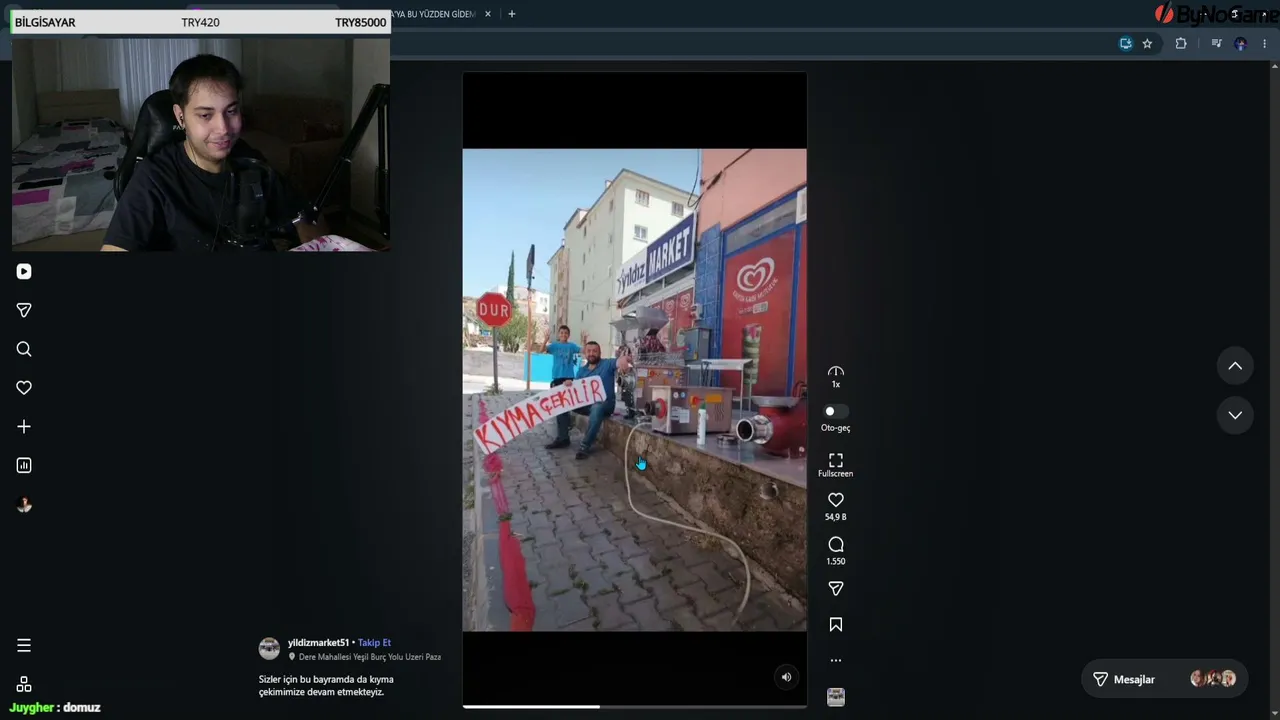Click the 54,9 B likes count
This screenshot has width=1280, height=720.
(836, 517)
